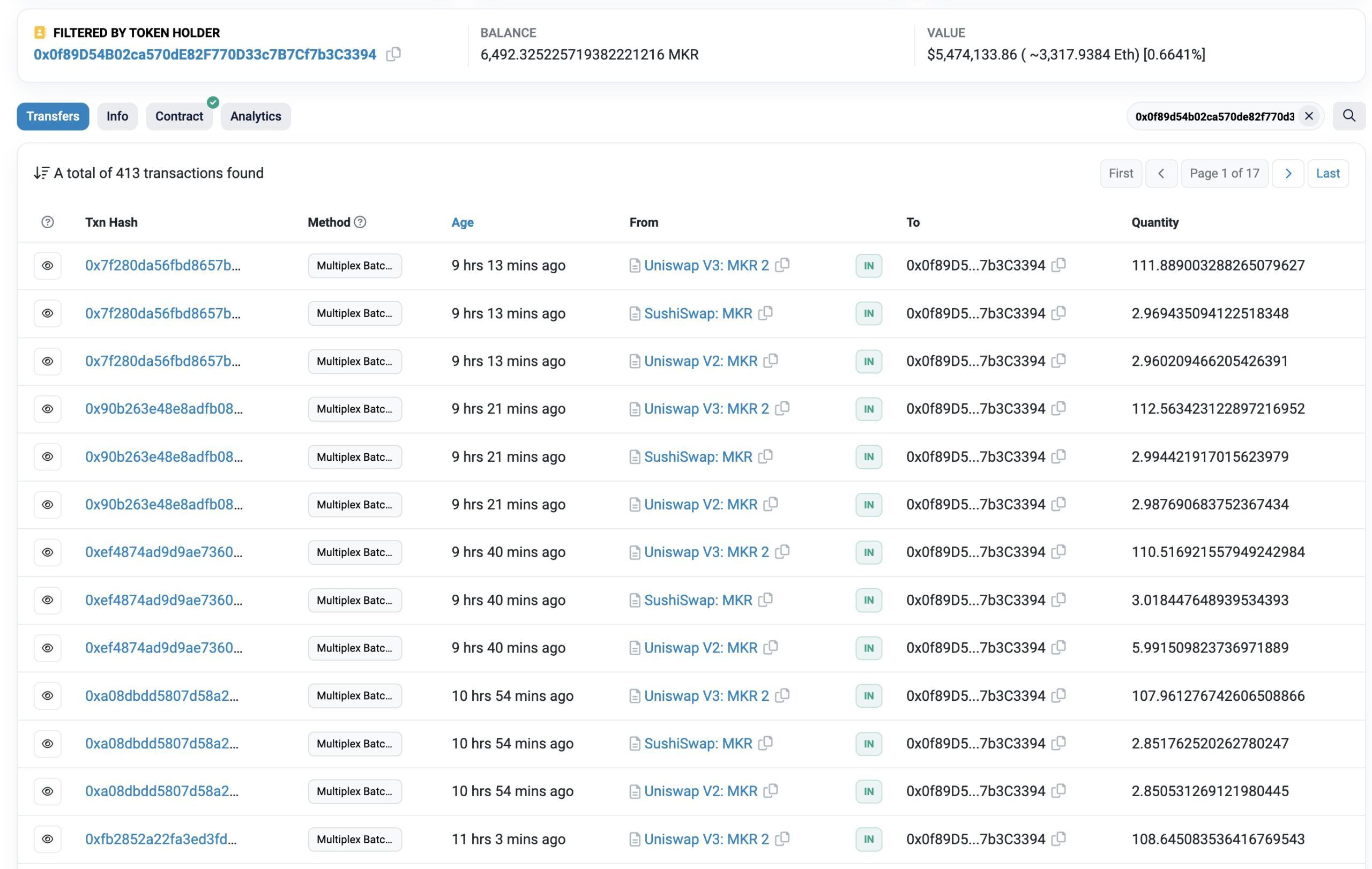Click the search magnifier icon
This screenshot has width=1372, height=869.
[x=1348, y=116]
